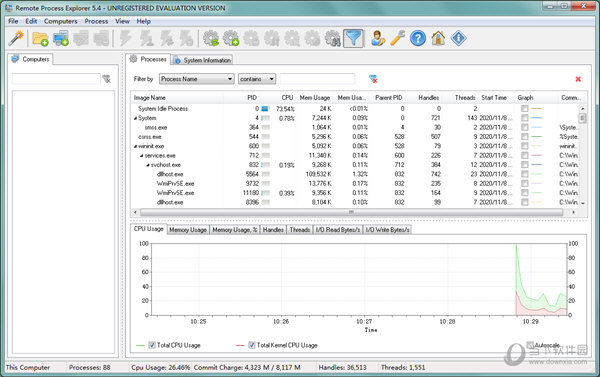This screenshot has height=377, width=600.
Task: Switch to the Threads graph tab
Action: (x=300, y=230)
